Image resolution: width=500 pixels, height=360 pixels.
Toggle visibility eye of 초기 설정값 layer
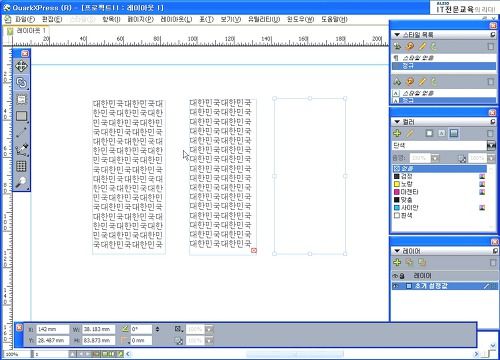point(396,286)
